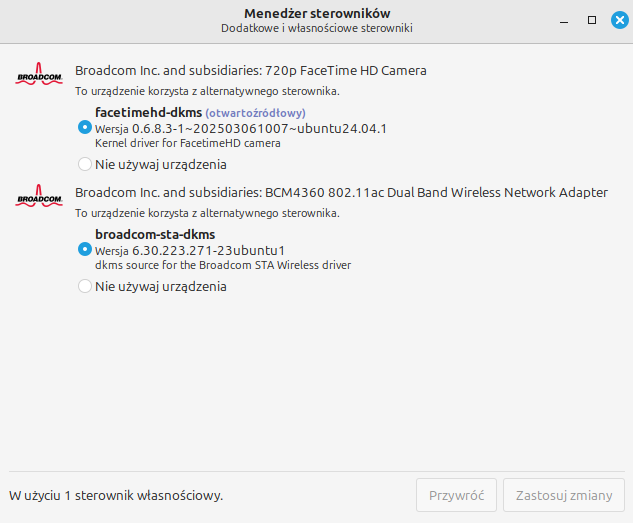This screenshot has height=523, width=633.
Task: Click version text 6.30.223.271-23ubuntu1
Action: click(x=208, y=251)
